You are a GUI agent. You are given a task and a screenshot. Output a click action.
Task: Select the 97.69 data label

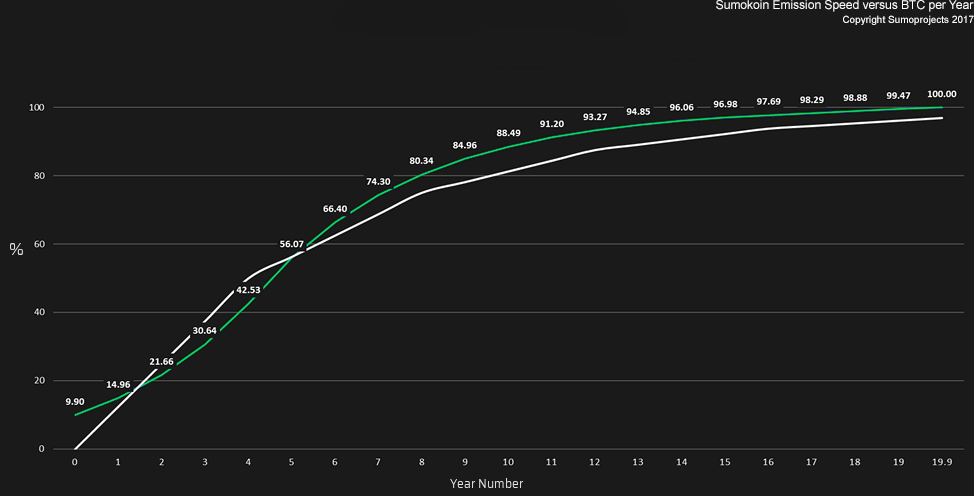click(x=768, y=101)
